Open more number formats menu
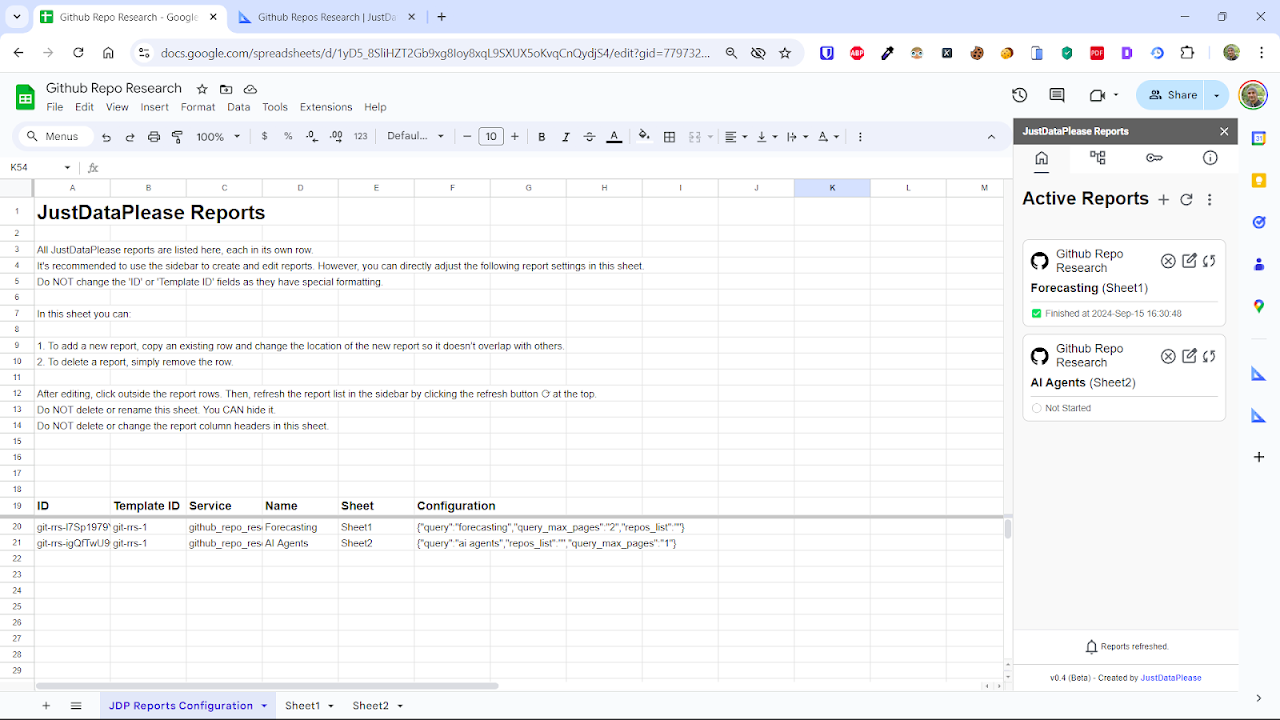1280x720 pixels. pyautogui.click(x=361, y=137)
